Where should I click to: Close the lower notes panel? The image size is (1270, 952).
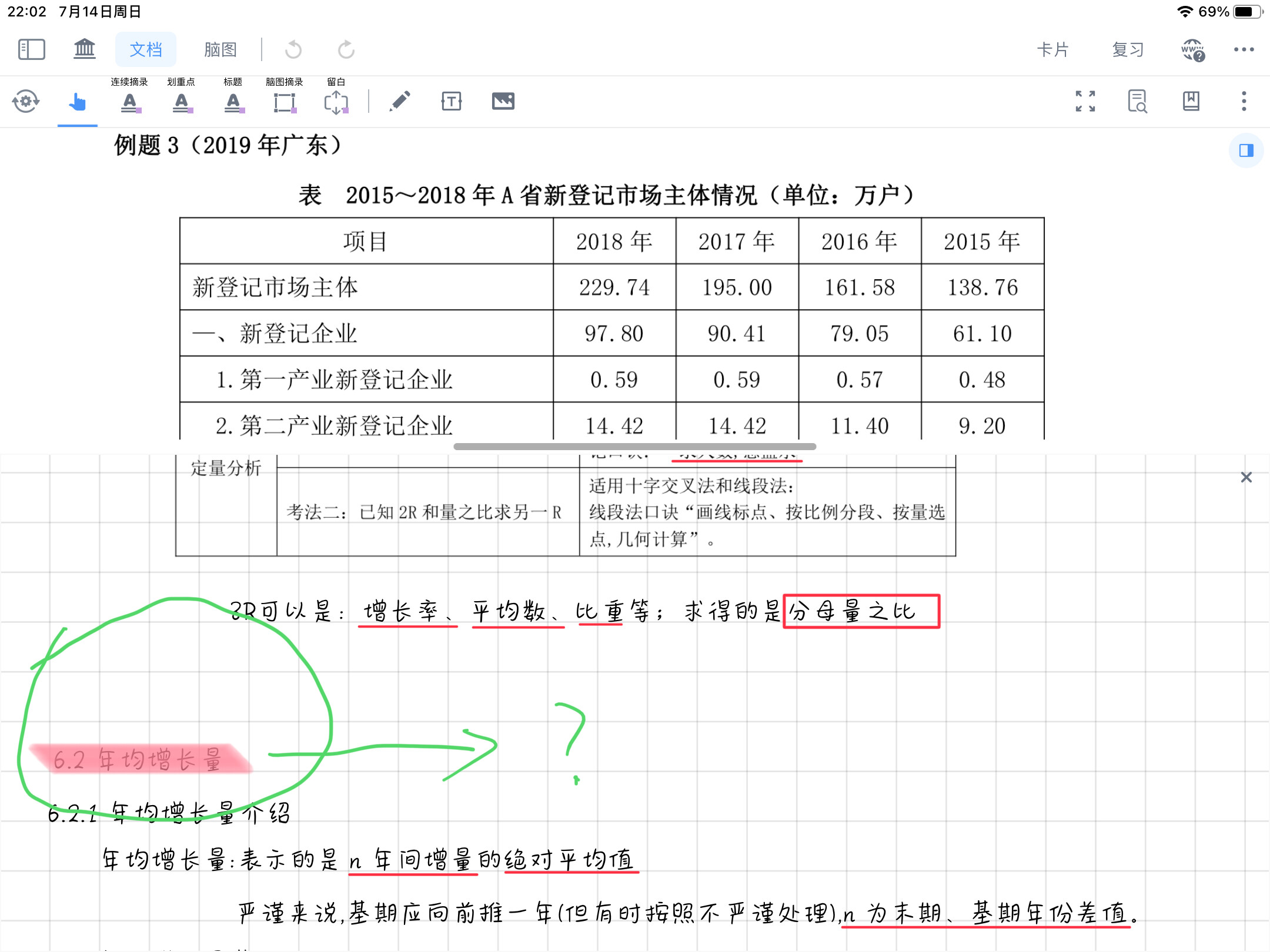pos(1246,477)
